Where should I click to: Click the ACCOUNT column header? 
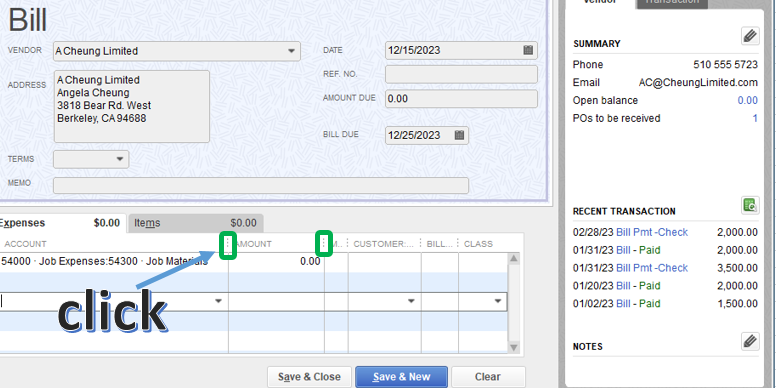pos(25,244)
